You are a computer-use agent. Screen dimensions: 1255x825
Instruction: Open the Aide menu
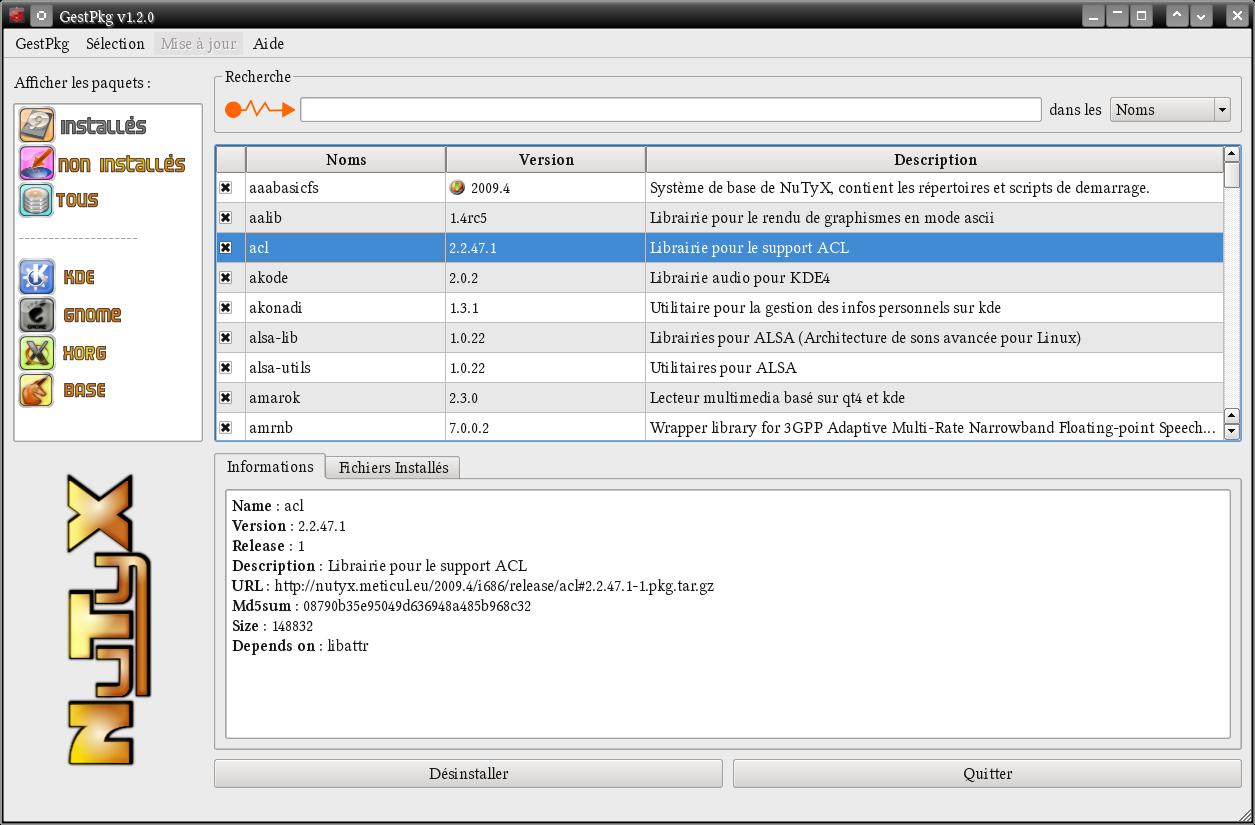click(x=269, y=43)
